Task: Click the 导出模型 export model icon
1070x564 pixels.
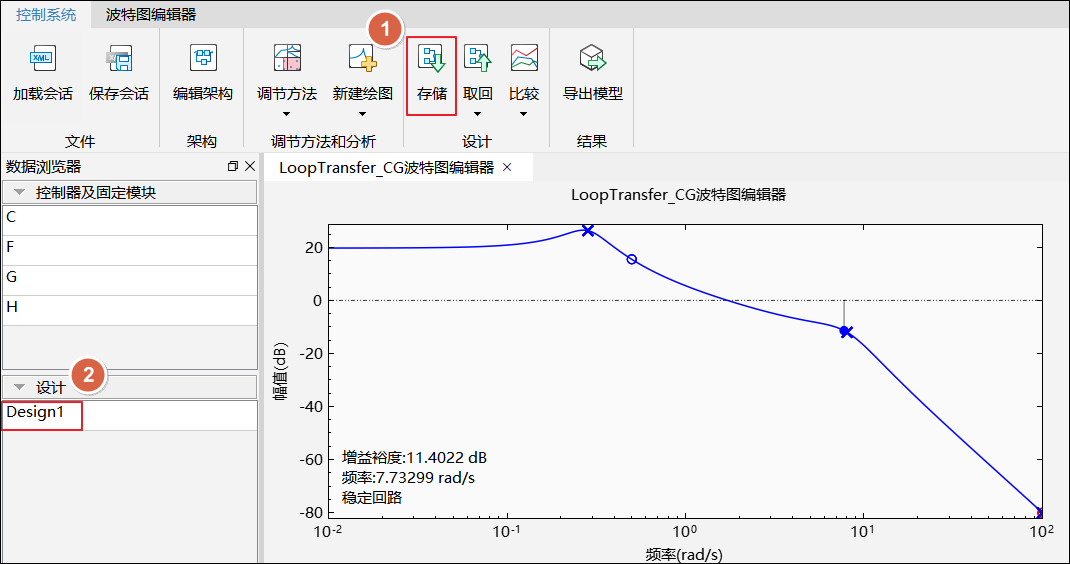Action: [592, 60]
